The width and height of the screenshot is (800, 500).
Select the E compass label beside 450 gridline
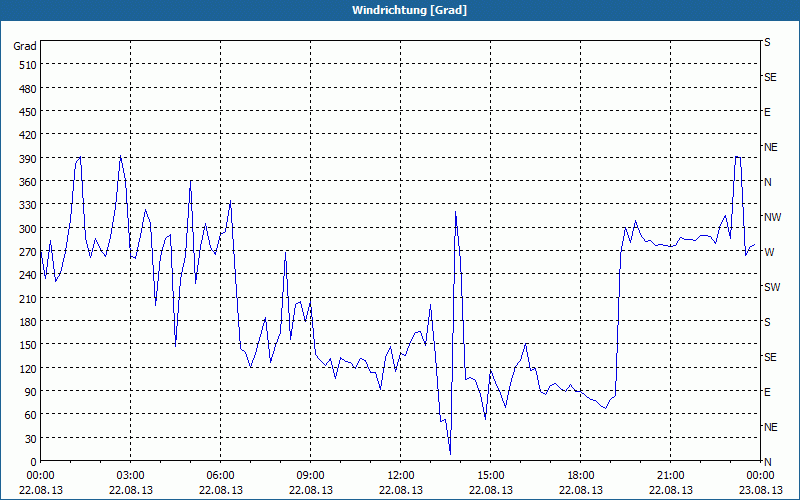pyautogui.click(x=767, y=112)
